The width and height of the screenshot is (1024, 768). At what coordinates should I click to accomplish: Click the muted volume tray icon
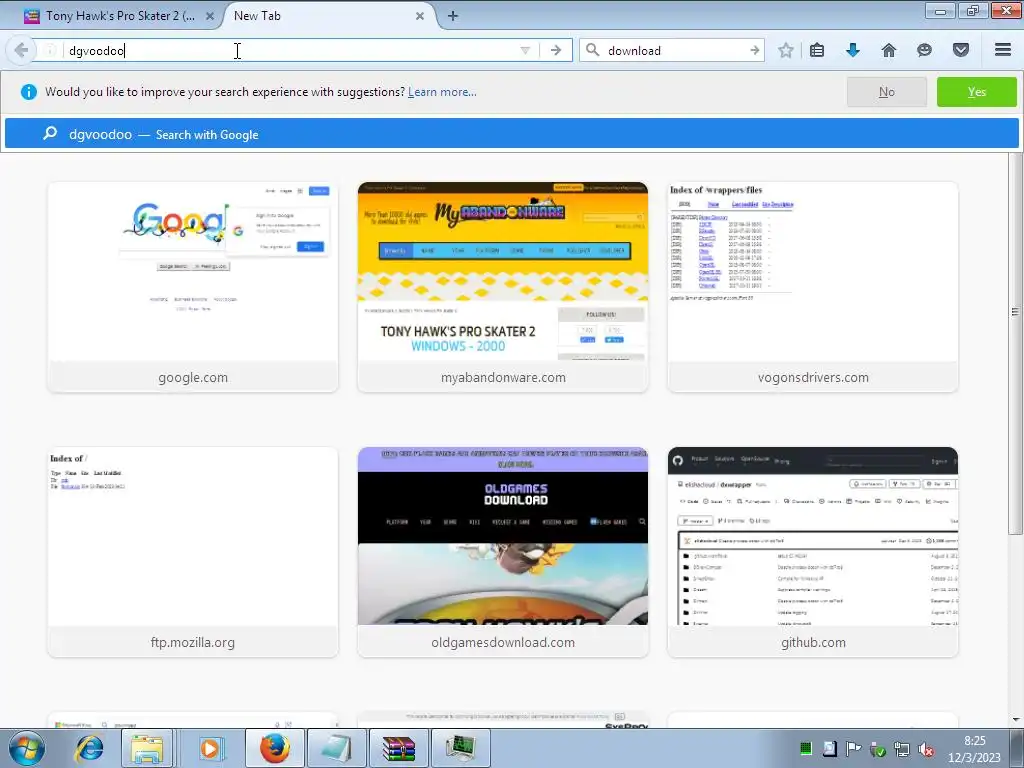(925, 749)
